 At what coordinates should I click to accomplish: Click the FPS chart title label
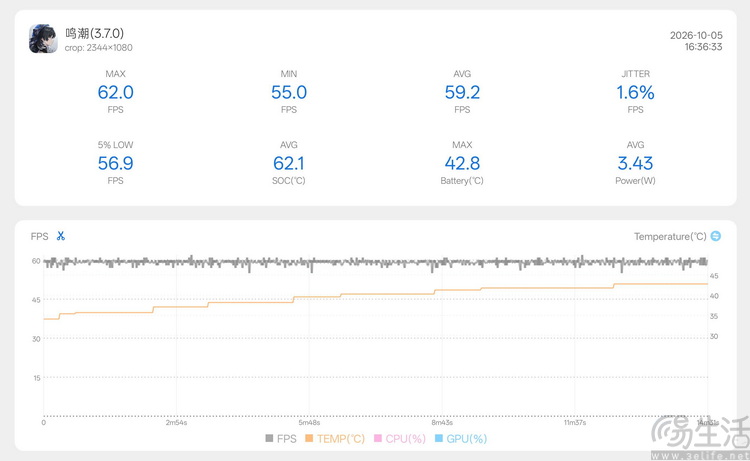coord(39,236)
